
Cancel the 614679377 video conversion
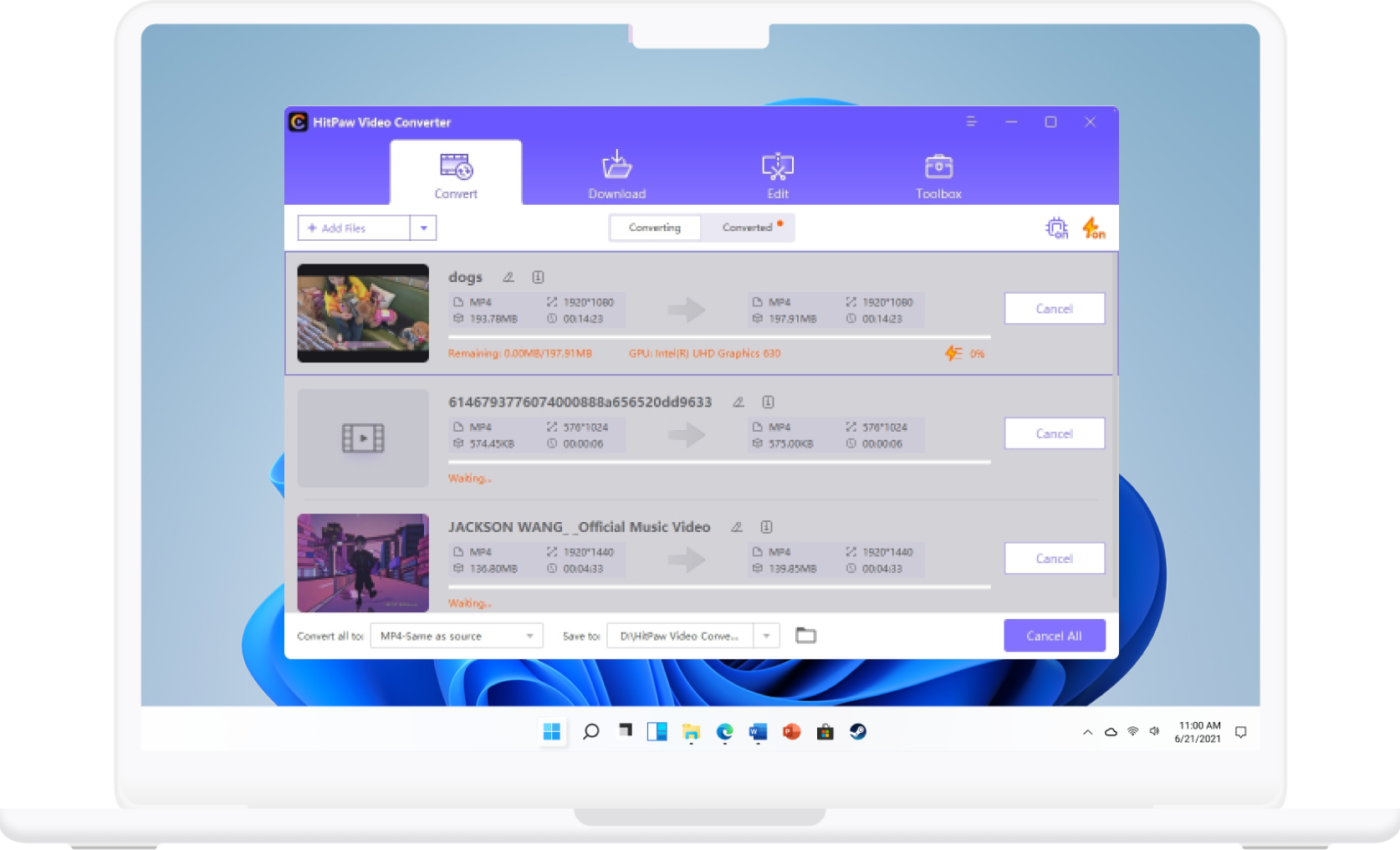point(1054,433)
